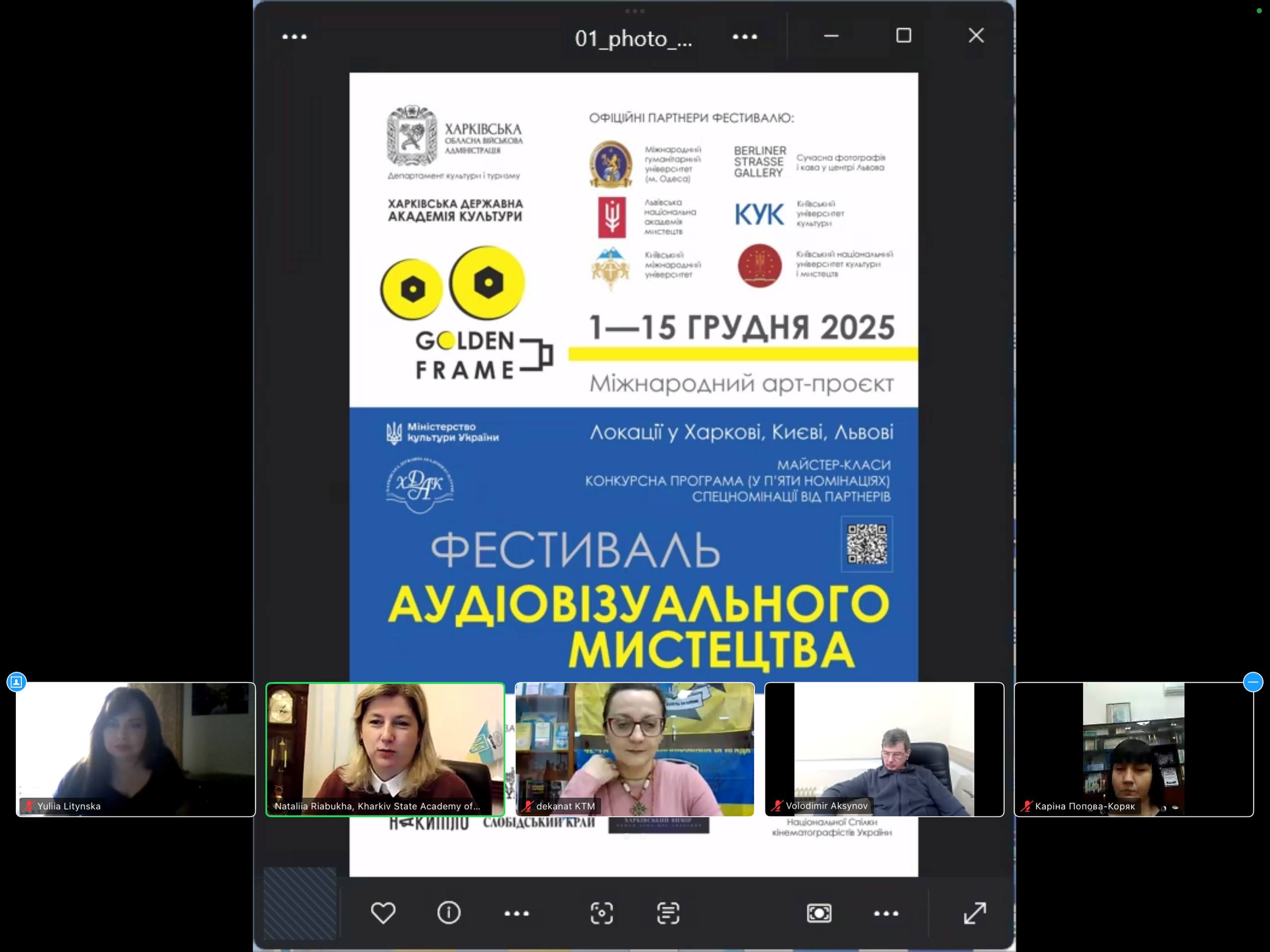This screenshot has height=952, width=1270.
Task: Open ellipsis menu right of the 01_photo filename
Action: click(x=745, y=37)
